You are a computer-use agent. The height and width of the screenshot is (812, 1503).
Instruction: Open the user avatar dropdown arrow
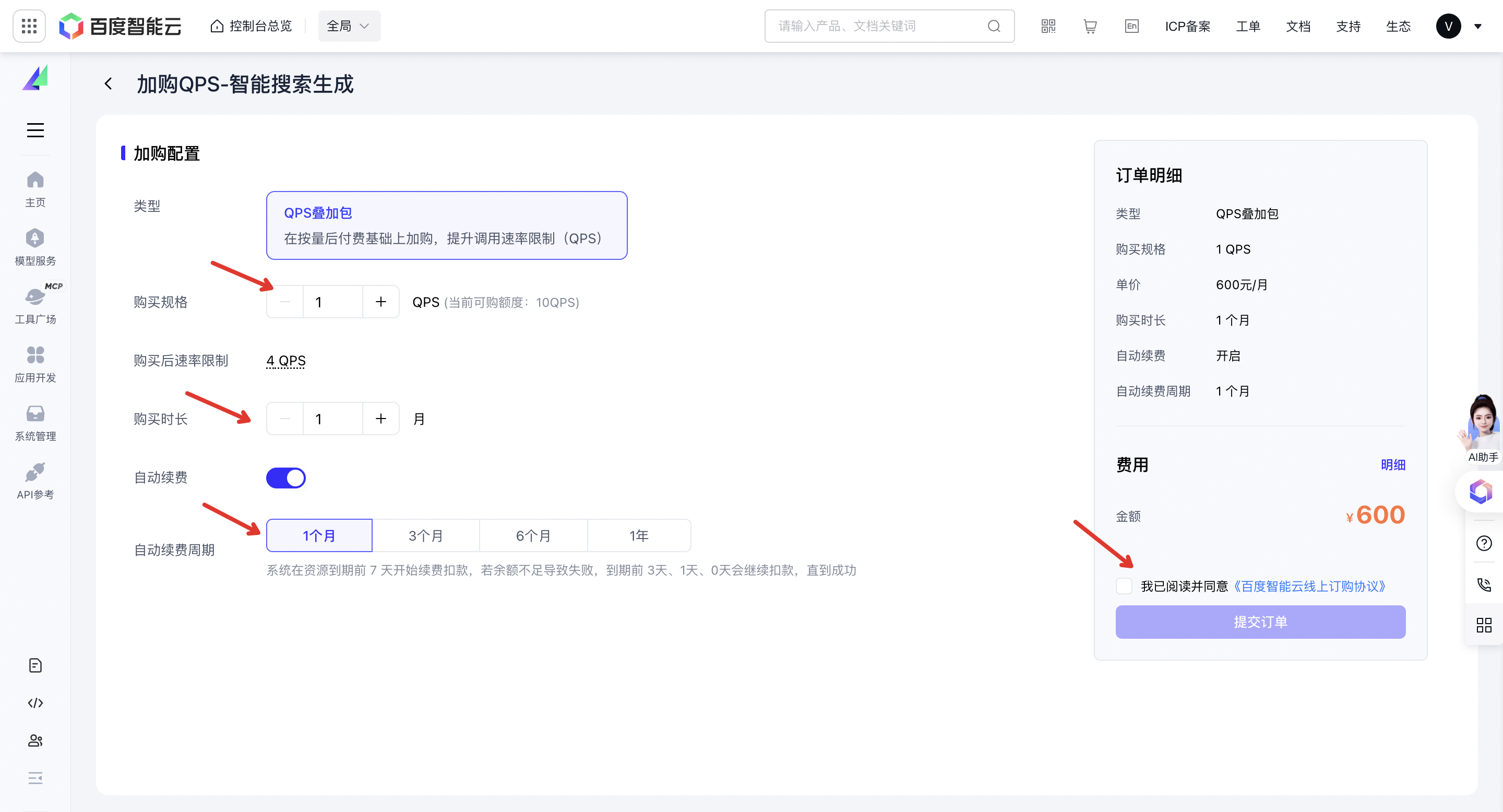(1478, 26)
